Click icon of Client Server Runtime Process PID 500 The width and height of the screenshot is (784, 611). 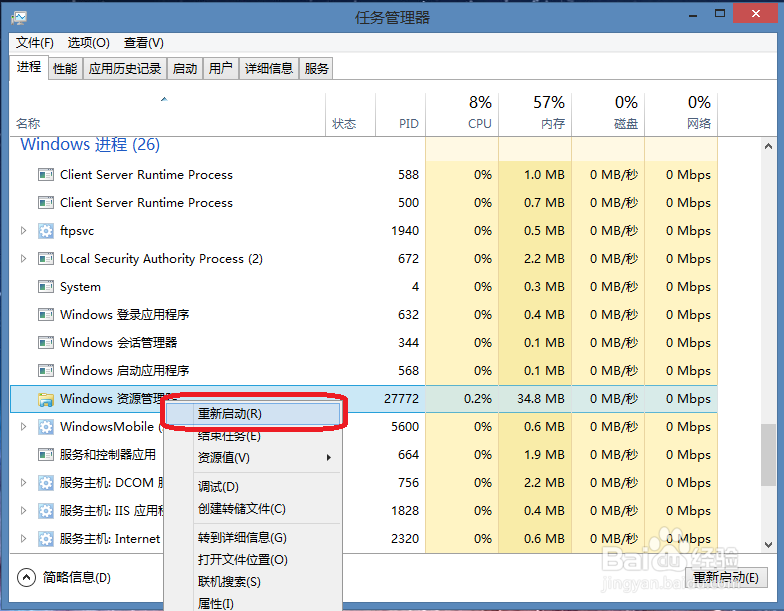(x=46, y=202)
